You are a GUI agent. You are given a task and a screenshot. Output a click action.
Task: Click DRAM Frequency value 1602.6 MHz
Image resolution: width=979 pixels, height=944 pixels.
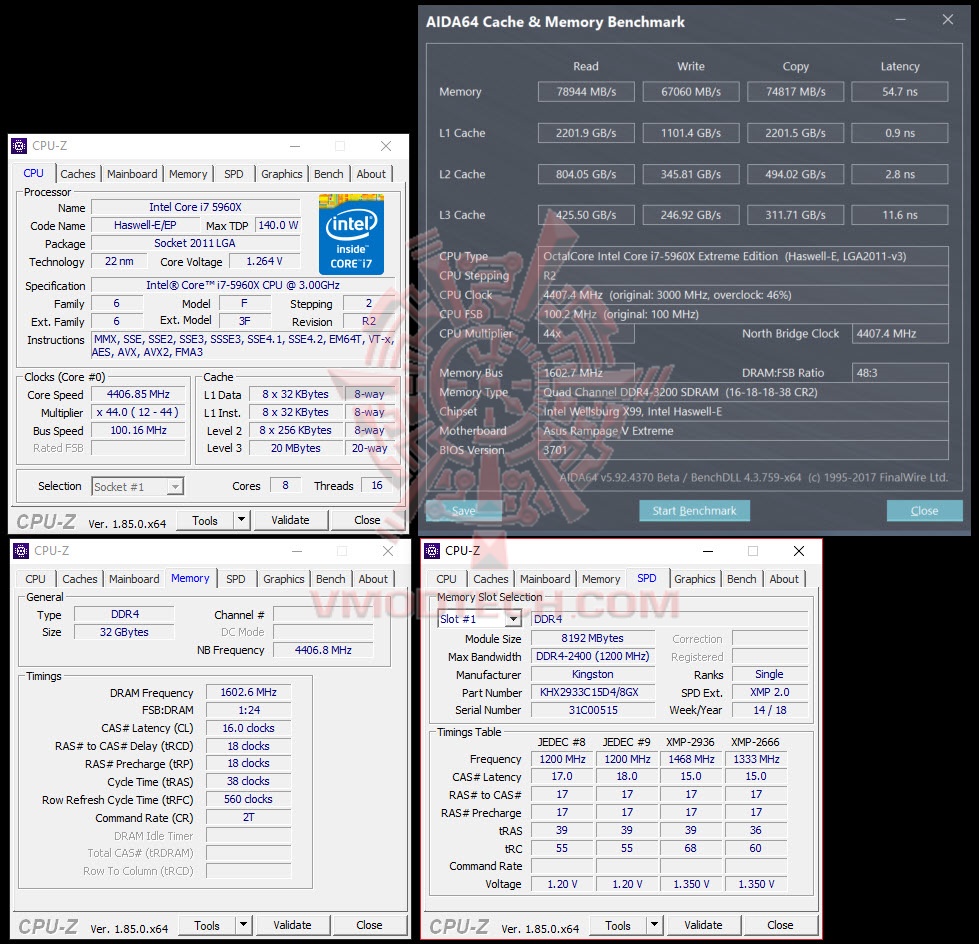pos(248,692)
